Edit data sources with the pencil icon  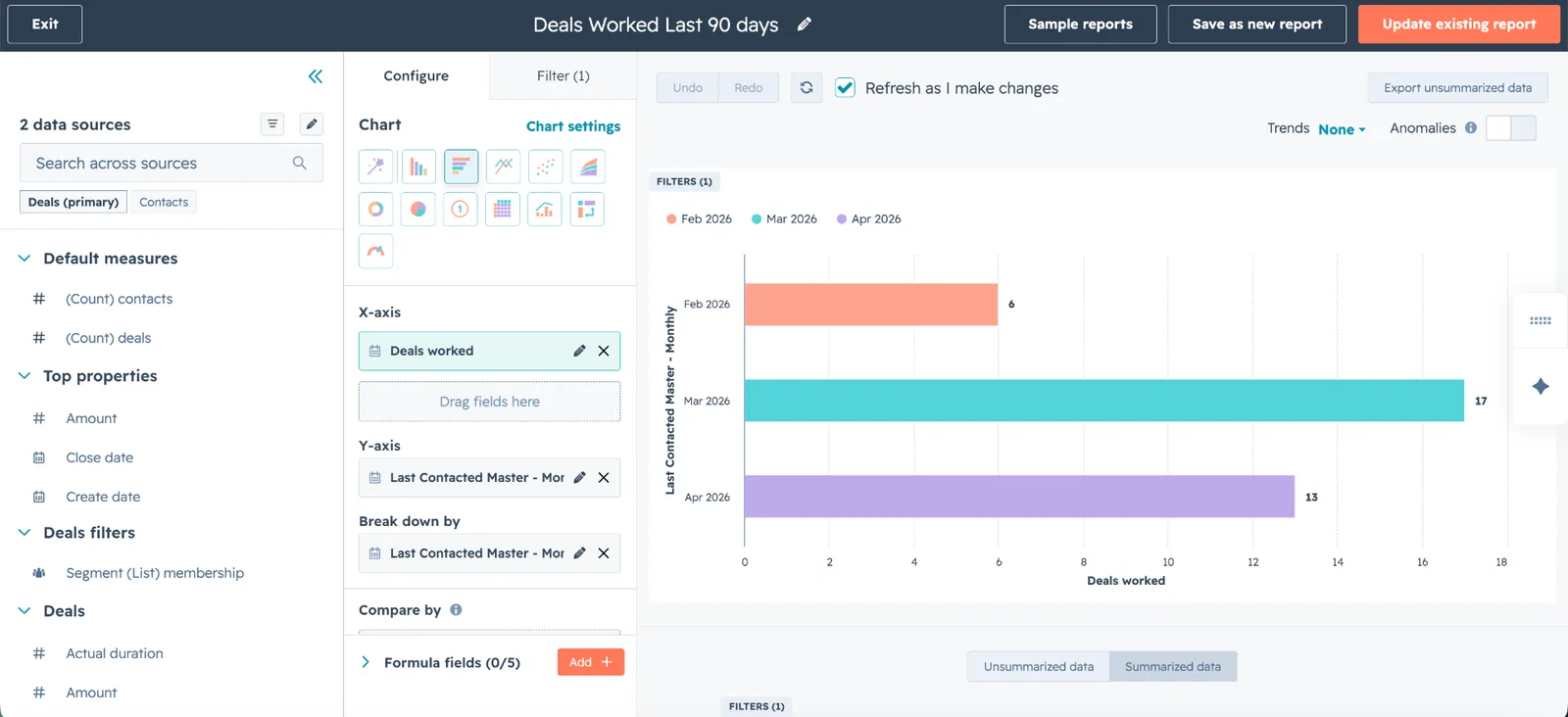coord(312,124)
